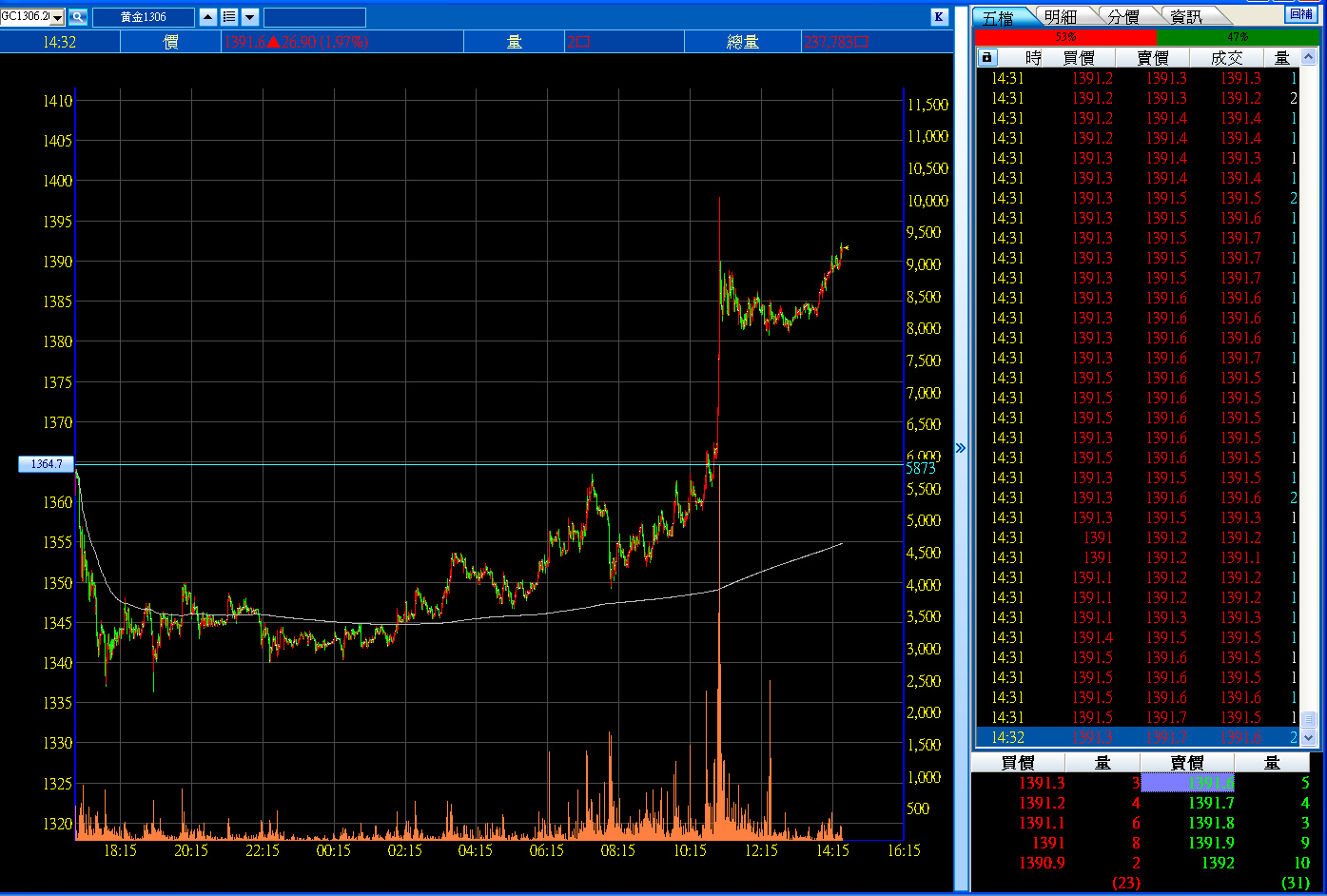The width and height of the screenshot is (1327, 896).
Task: Click ask price 1391.8 in five-level book
Action: [1211, 824]
